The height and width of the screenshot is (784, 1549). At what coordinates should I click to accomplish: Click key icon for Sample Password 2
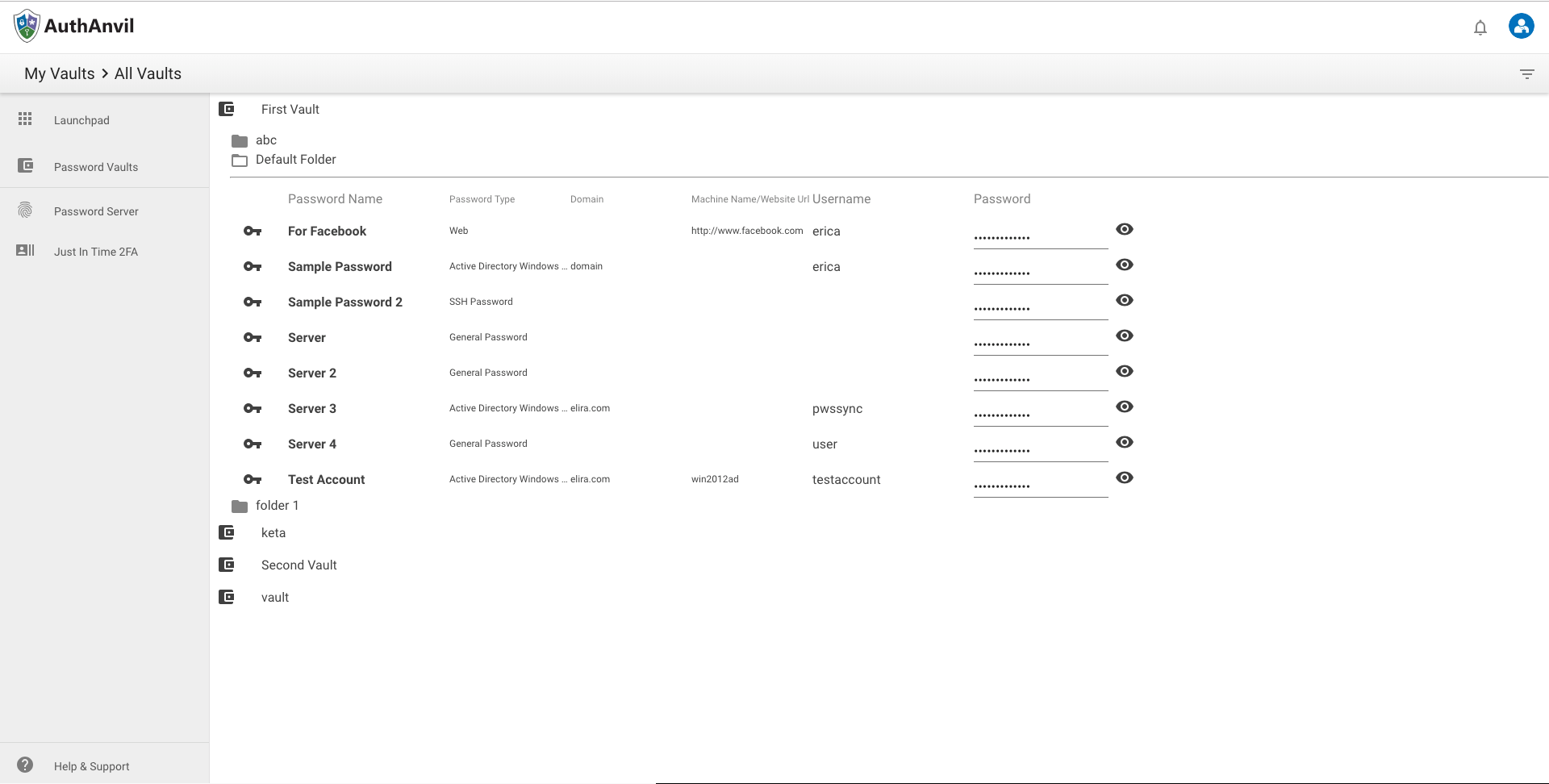point(253,302)
